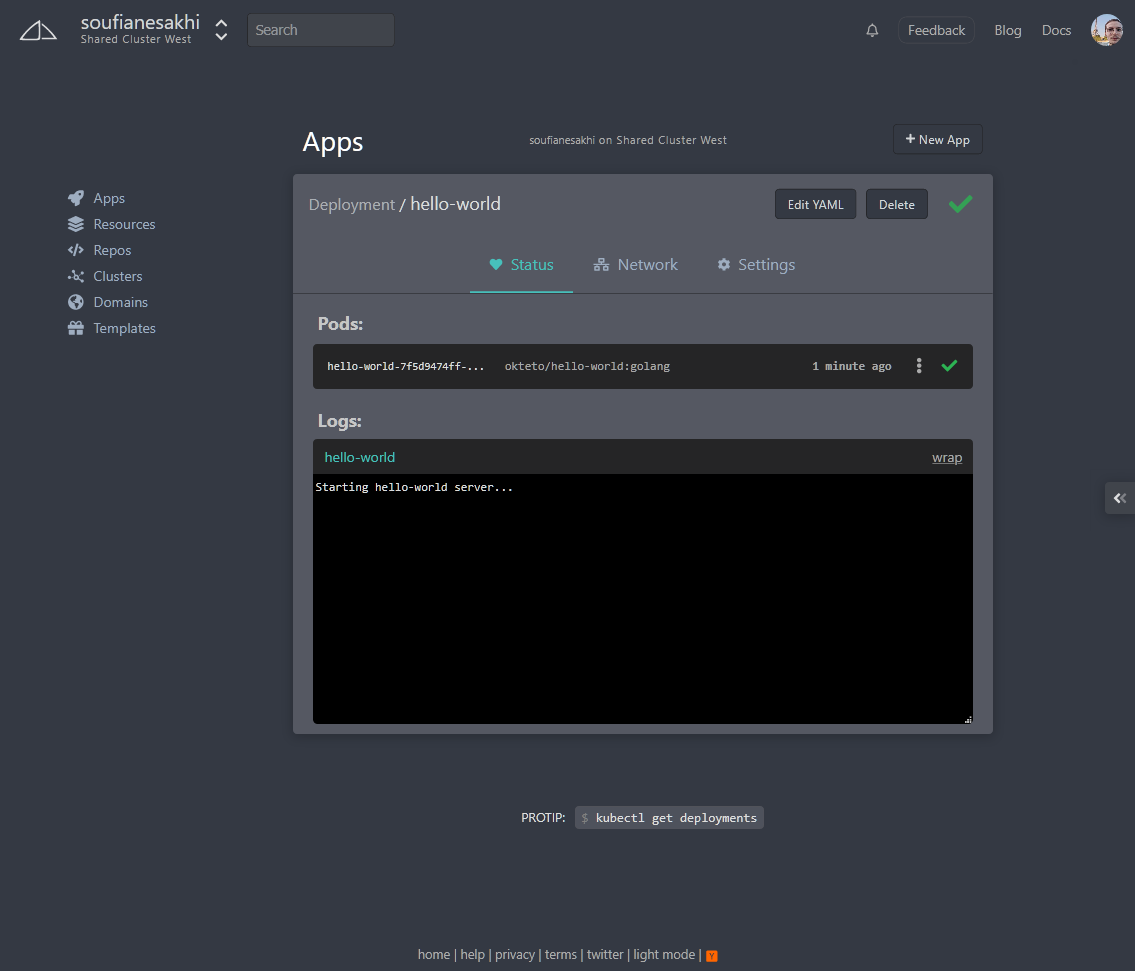Switch to light mode in footer

pyautogui.click(x=664, y=954)
